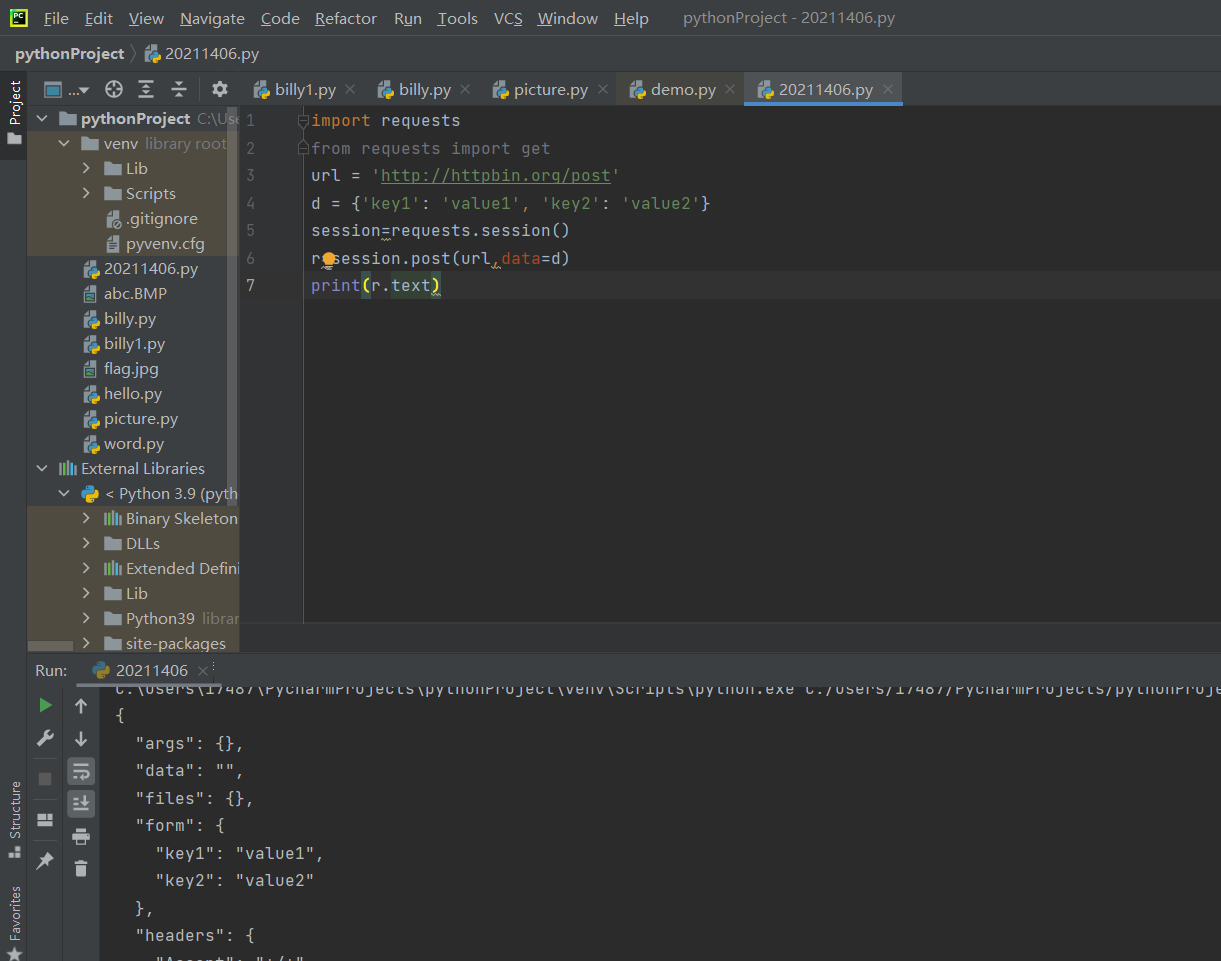The image size is (1221, 961).
Task: Click the Up stack trace arrow
Action: tap(81, 706)
